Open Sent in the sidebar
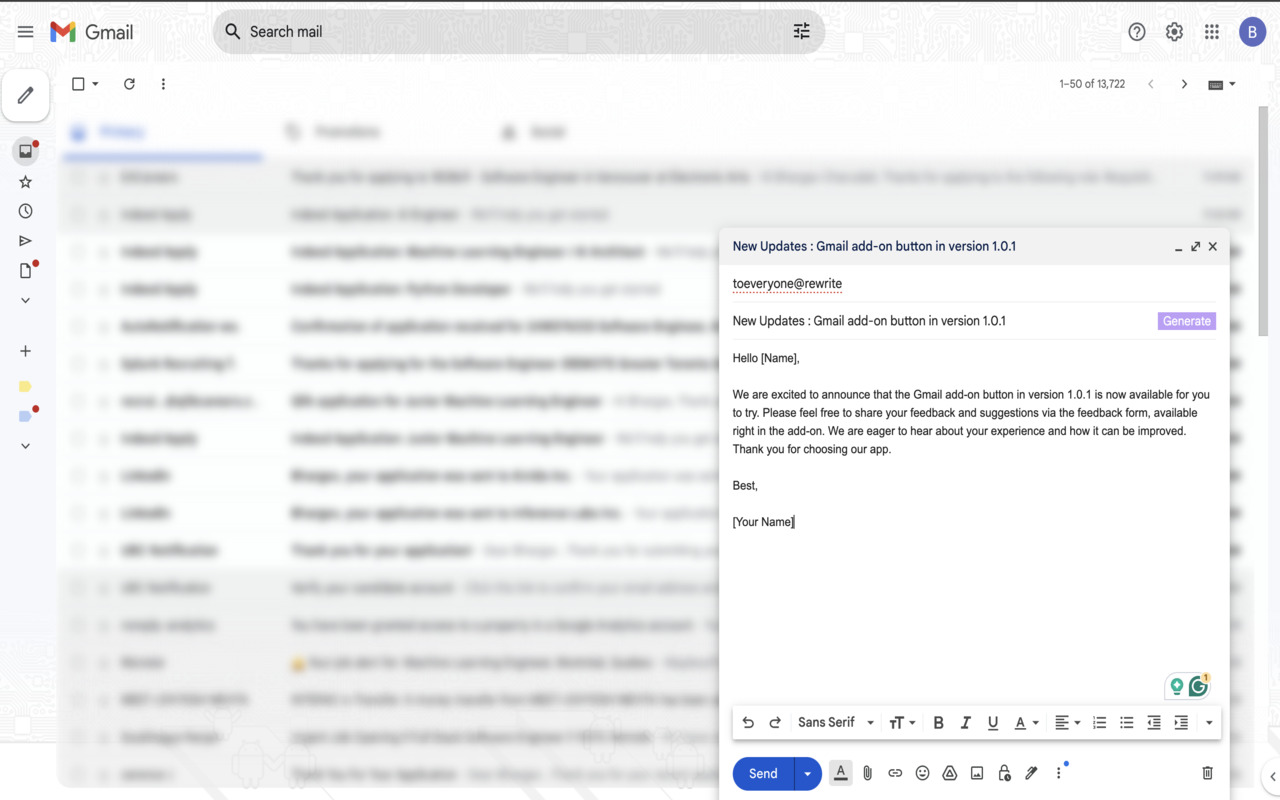The width and height of the screenshot is (1280, 800). 26,241
